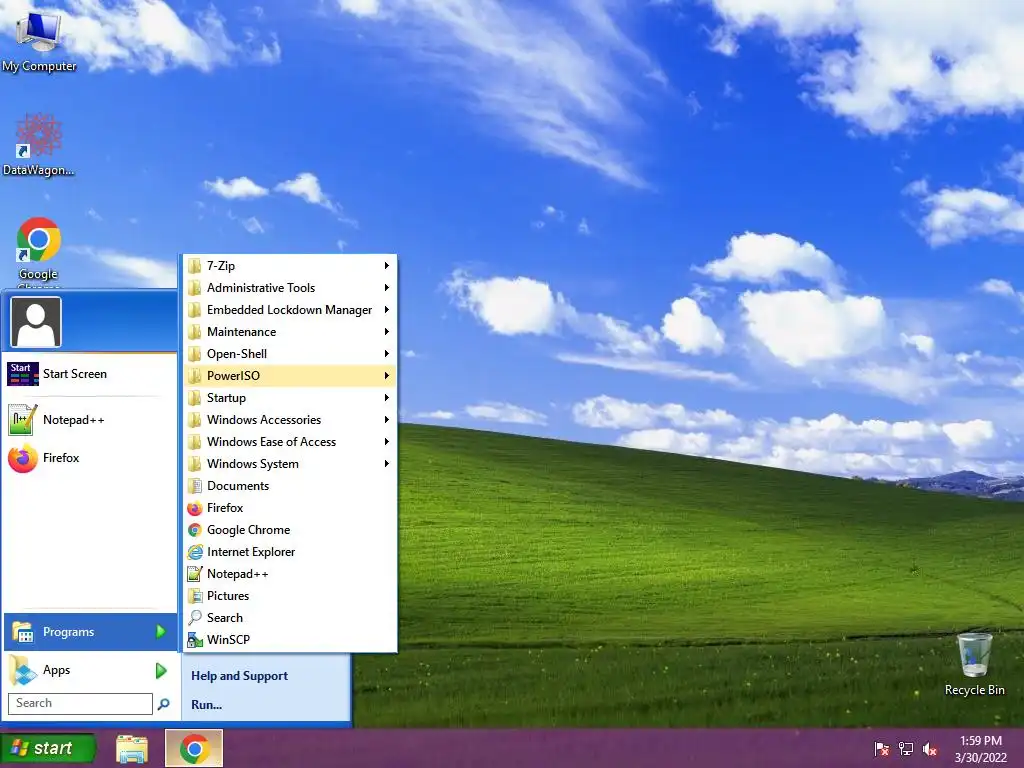This screenshot has width=1024, height=768.
Task: Click the start menu Search box
Action: pyautogui.click(x=80, y=703)
